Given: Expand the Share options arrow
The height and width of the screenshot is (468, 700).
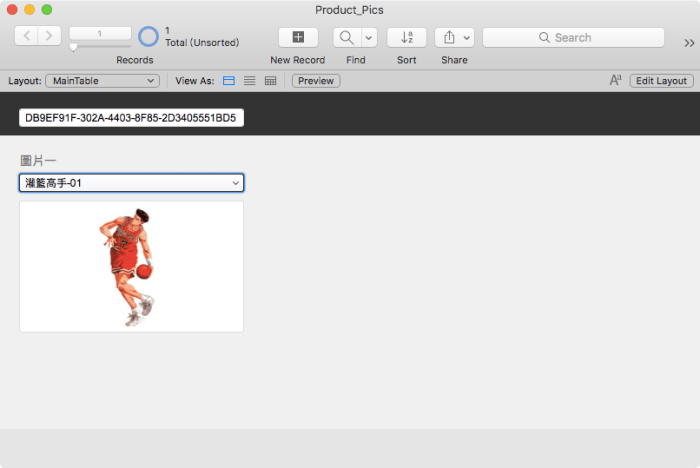Looking at the screenshot, I should click(466, 37).
